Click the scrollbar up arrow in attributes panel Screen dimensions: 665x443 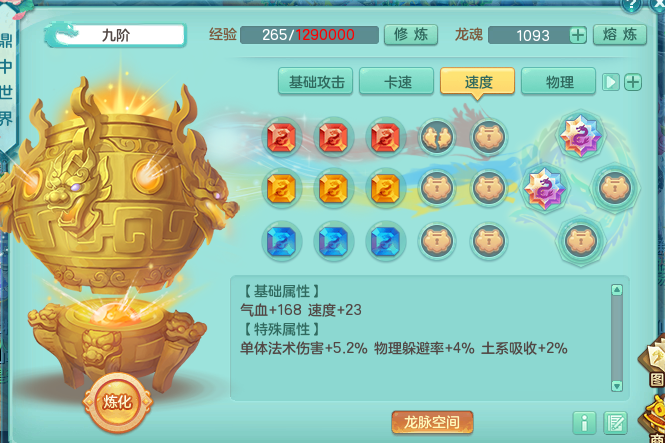[617, 290]
